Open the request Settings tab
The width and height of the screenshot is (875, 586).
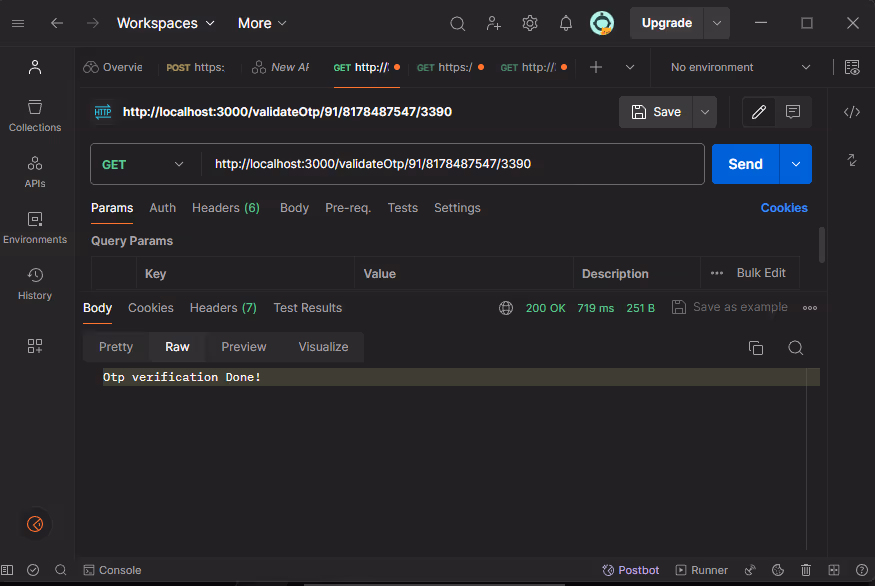click(x=457, y=208)
